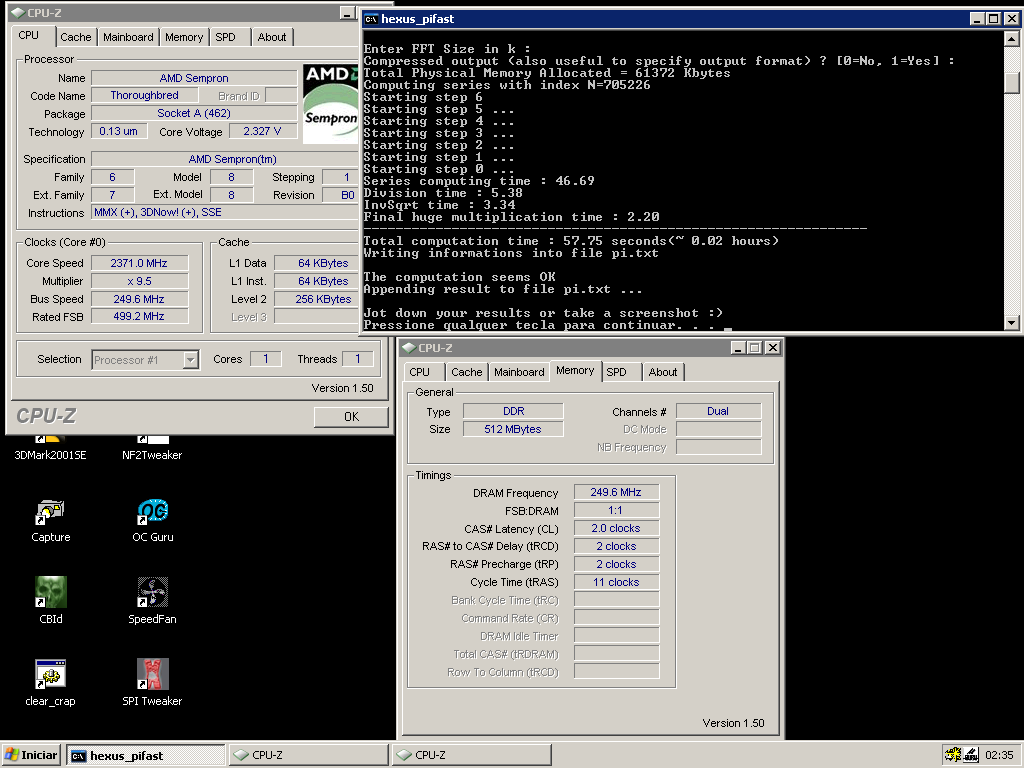The image size is (1024, 768).
Task: Open Memory tab in processor window
Action: [x=184, y=37]
